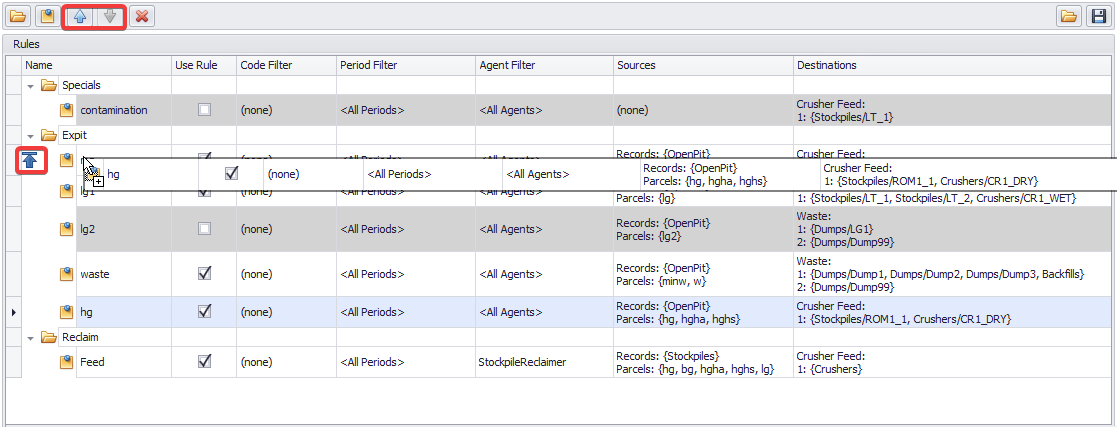This screenshot has height=427, width=1117.
Task: Click the contamination rule icon
Action: pos(67,110)
